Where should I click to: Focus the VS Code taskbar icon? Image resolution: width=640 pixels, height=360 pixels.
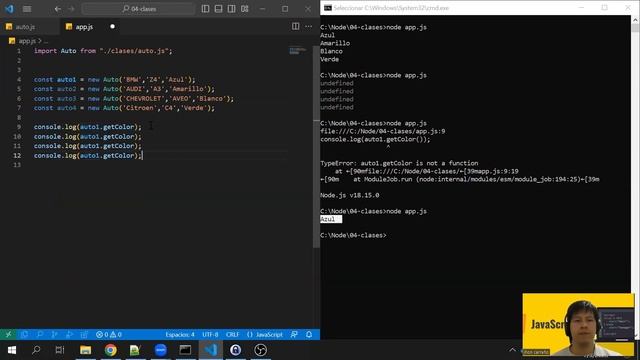(211, 350)
